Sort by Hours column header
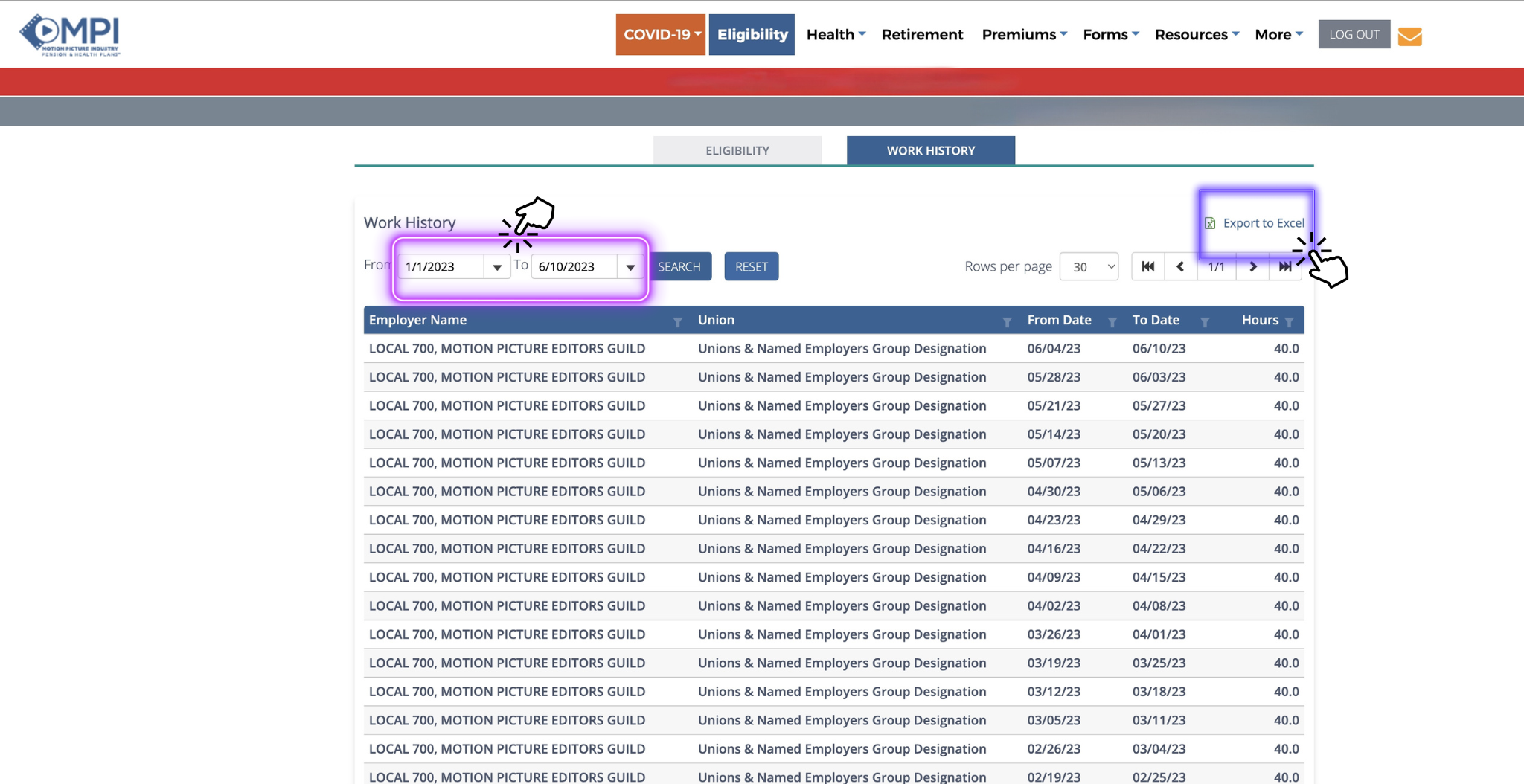1524x784 pixels. (1260, 320)
